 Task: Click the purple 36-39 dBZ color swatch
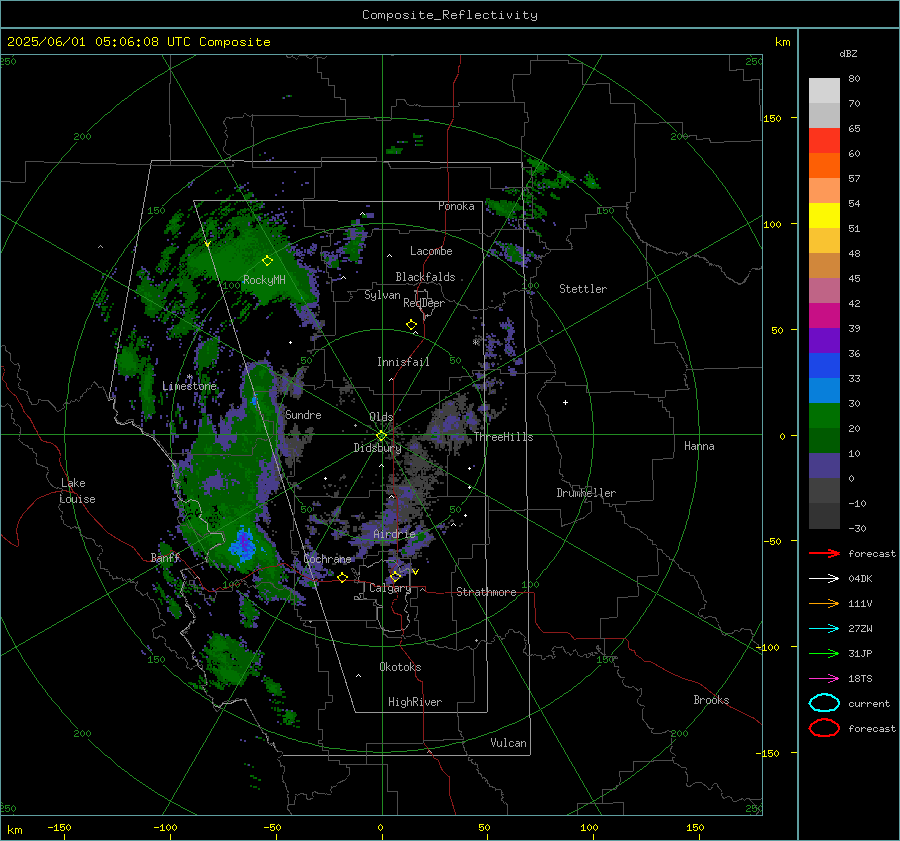click(x=824, y=341)
